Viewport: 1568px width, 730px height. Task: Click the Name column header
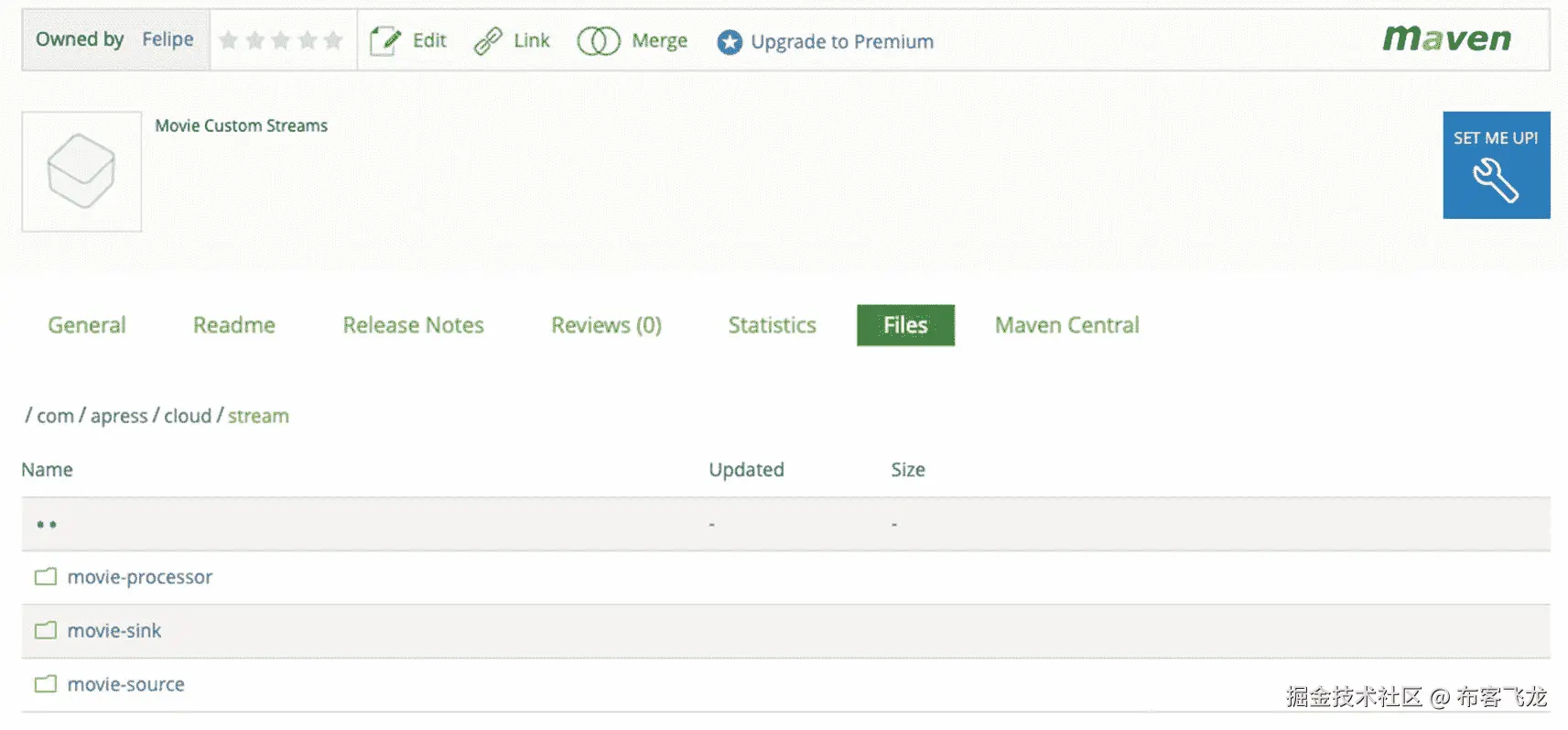(x=47, y=470)
